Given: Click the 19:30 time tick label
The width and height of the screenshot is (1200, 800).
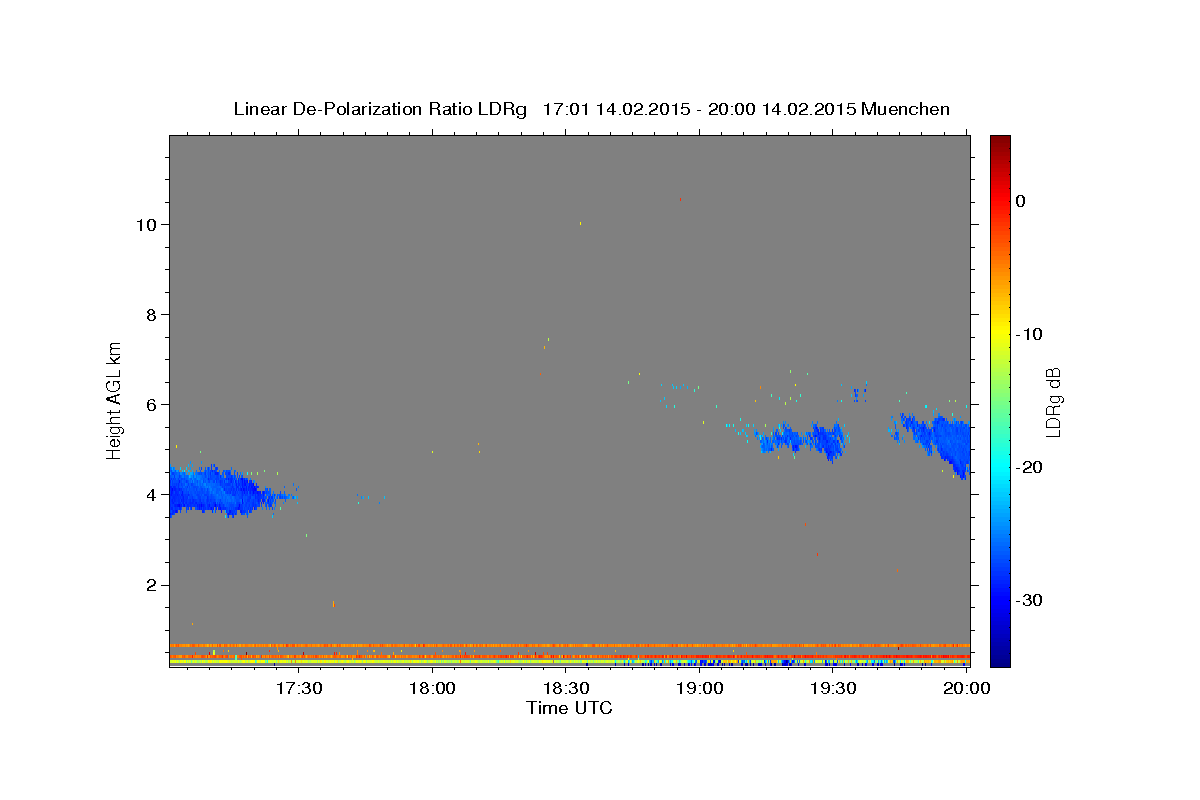Looking at the screenshot, I should coord(833,688).
